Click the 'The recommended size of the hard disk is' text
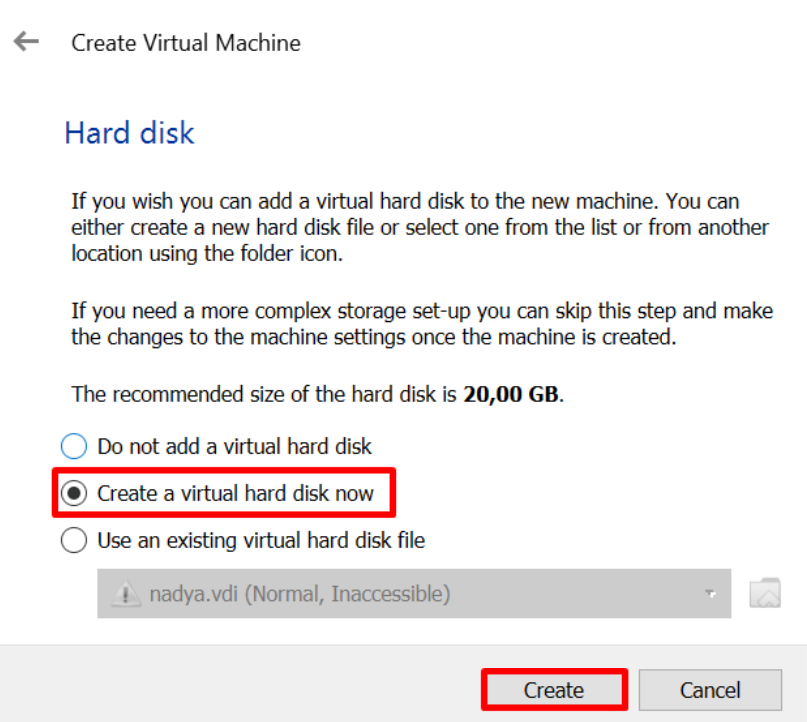Image resolution: width=807 pixels, height=722 pixels. tap(265, 394)
